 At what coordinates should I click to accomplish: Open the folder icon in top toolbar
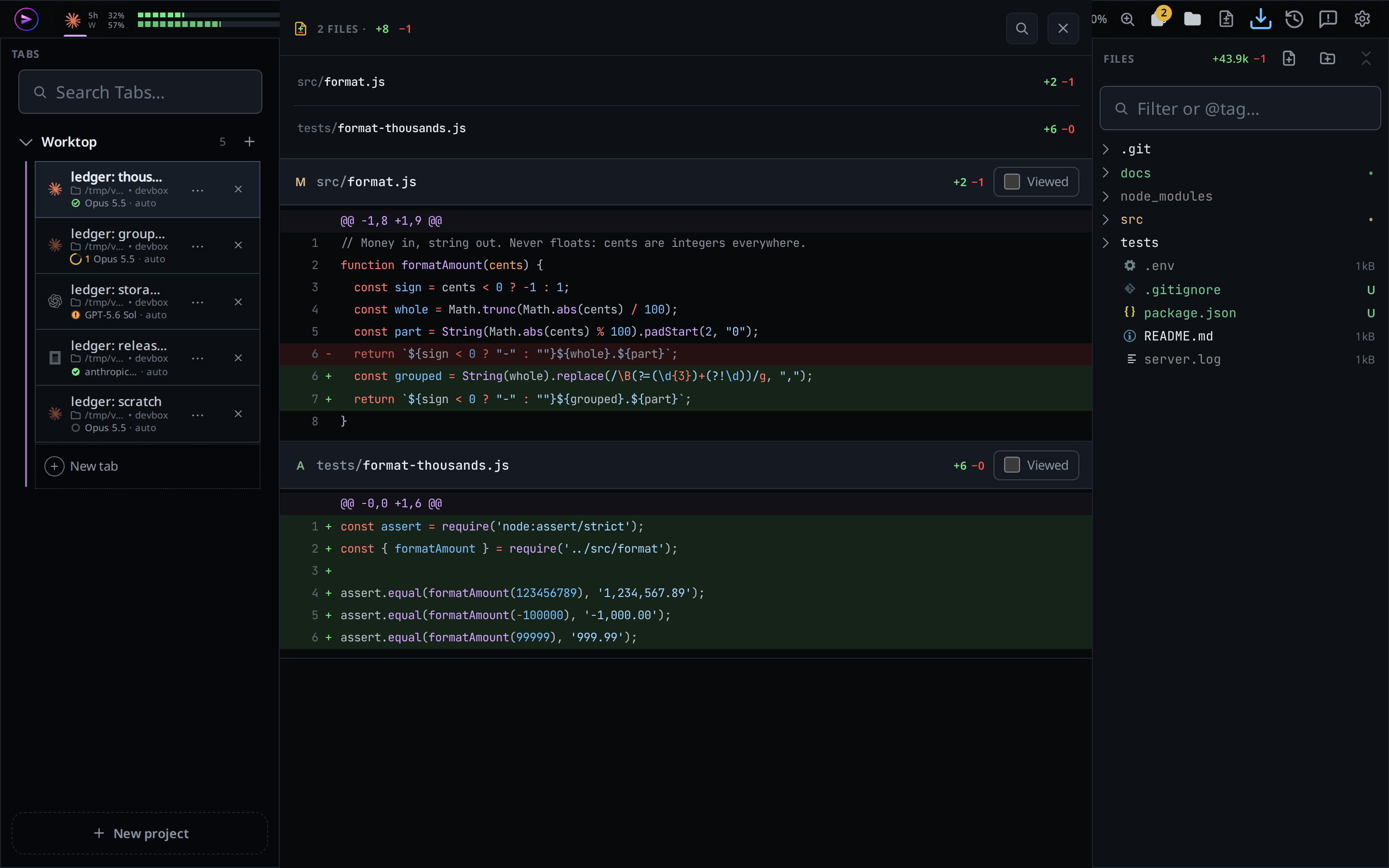coord(1192,19)
